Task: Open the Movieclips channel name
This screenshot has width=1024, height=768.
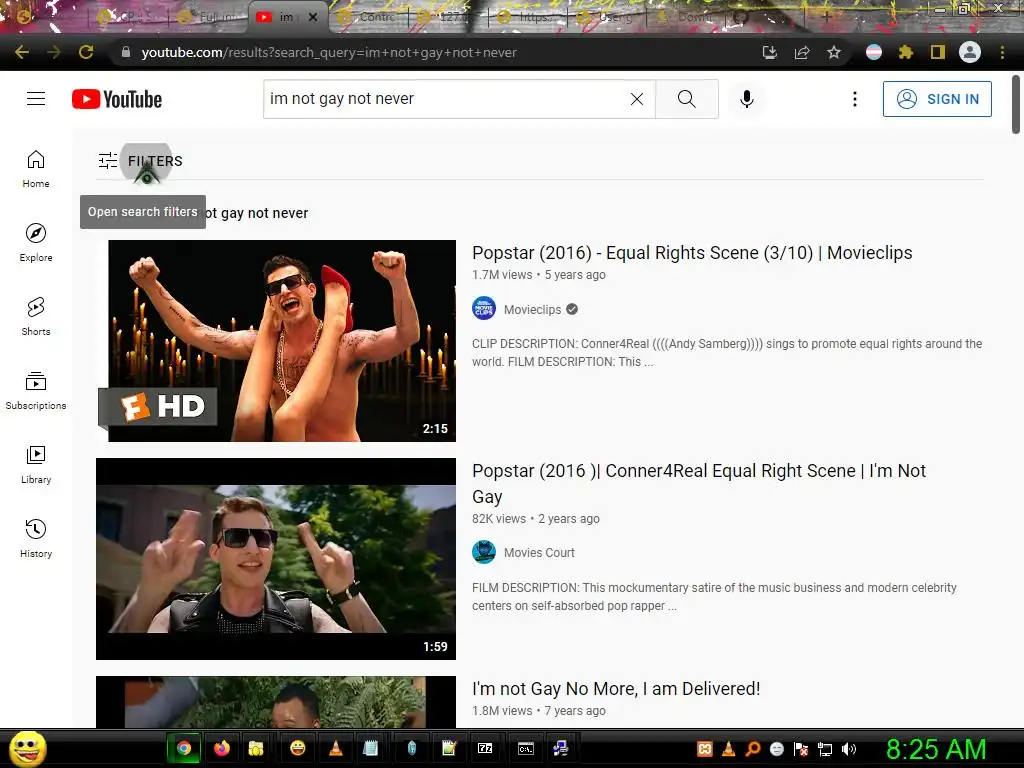Action: point(532,310)
